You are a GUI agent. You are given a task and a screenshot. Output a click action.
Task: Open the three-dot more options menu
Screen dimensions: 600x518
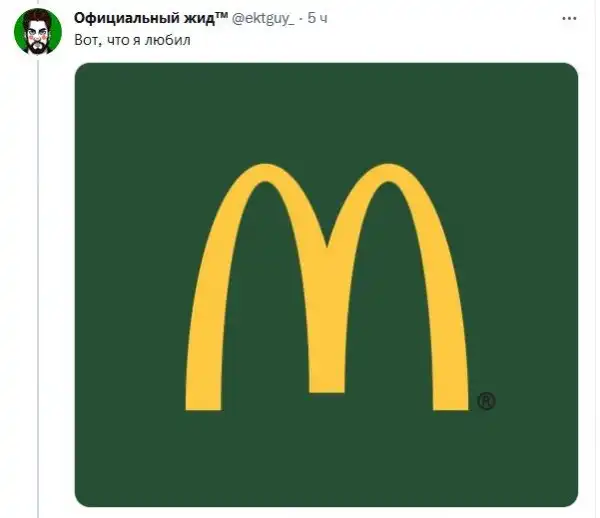coord(569,18)
